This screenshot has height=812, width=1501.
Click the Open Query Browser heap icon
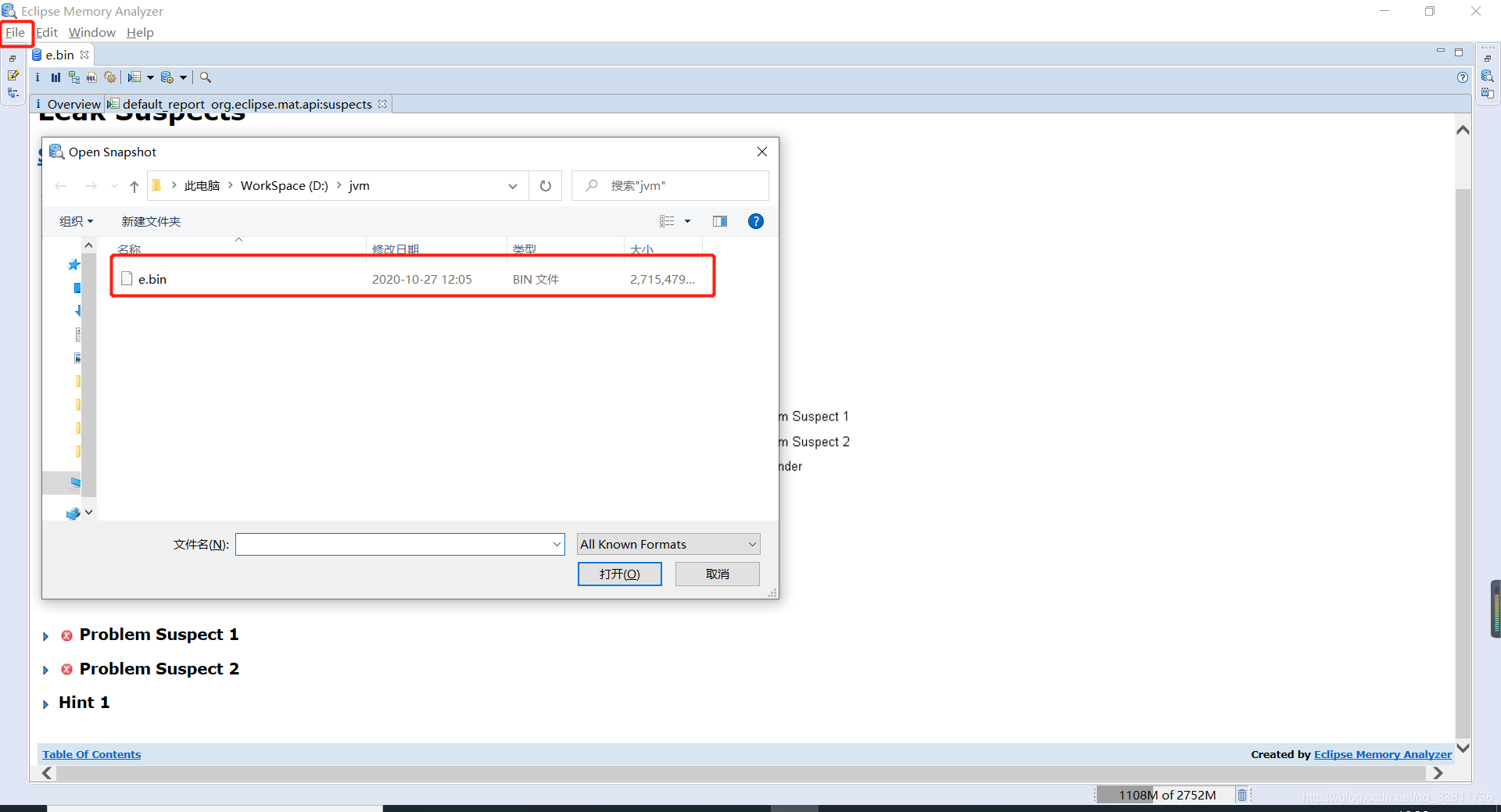pos(167,77)
